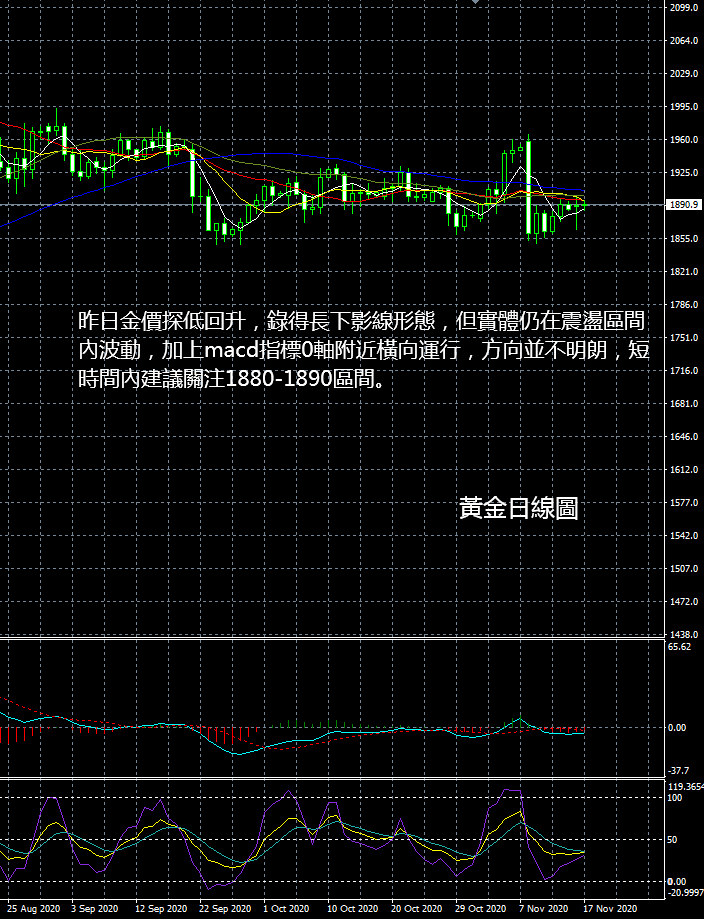Image resolution: width=704 pixels, height=919 pixels.
Task: Click the 1960.0 price scale label
Action: [x=683, y=139]
